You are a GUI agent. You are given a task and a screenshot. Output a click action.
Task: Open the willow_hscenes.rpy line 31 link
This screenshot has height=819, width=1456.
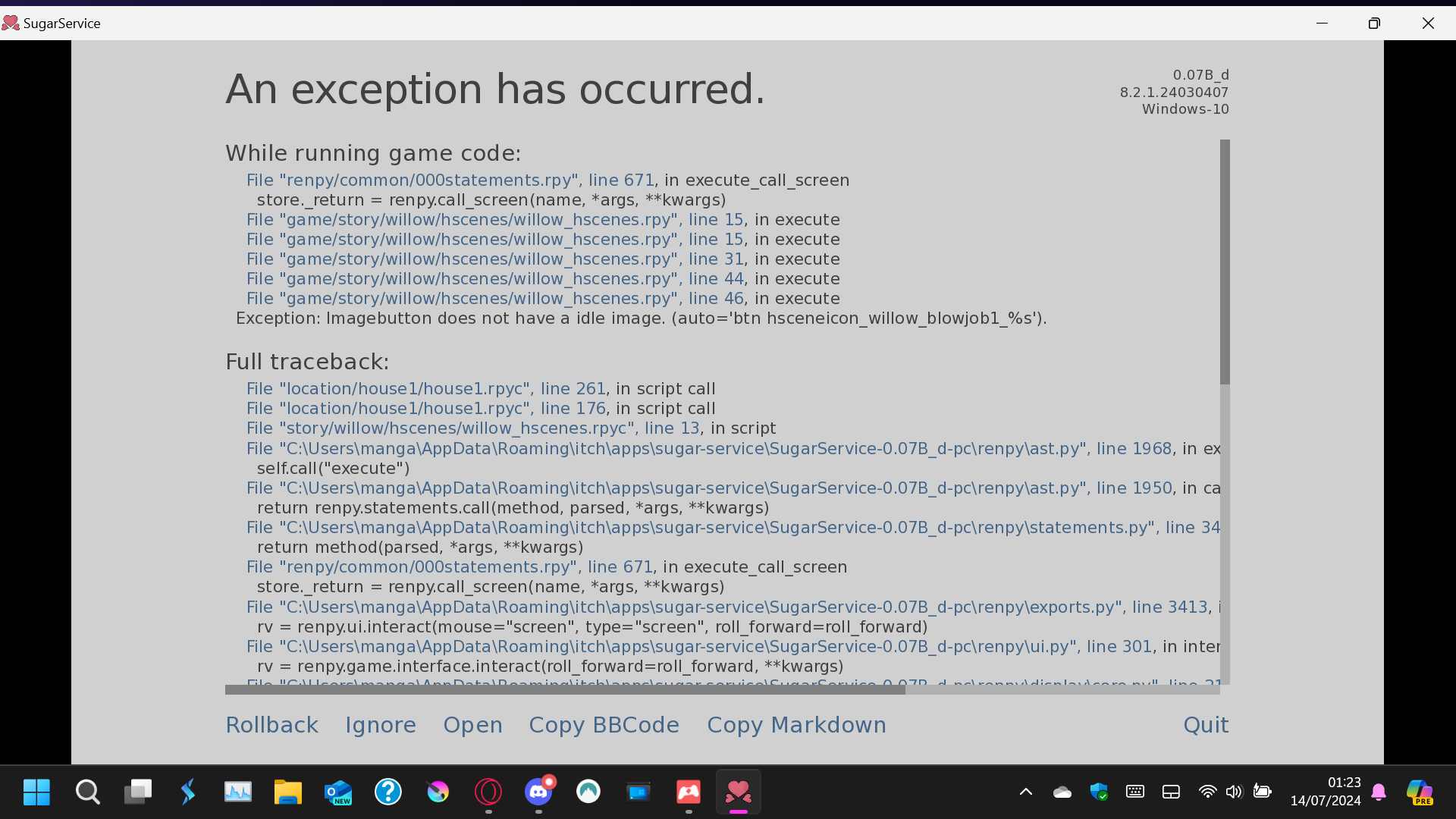pyautogui.click(x=495, y=259)
